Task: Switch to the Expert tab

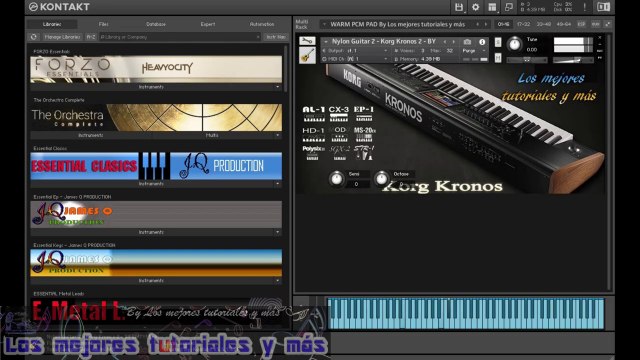Action: pos(208,24)
